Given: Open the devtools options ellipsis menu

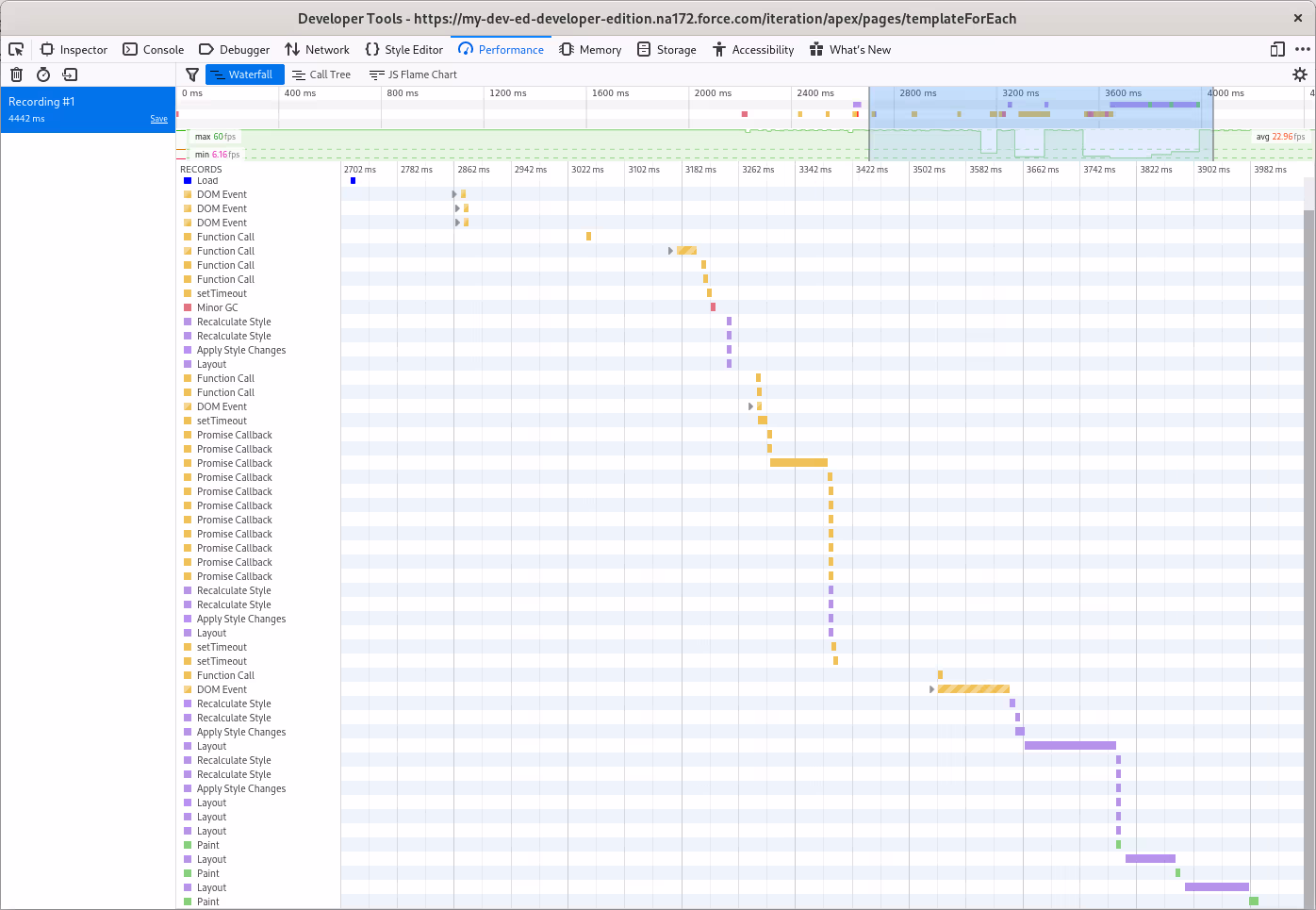Looking at the screenshot, I should 1303,50.
